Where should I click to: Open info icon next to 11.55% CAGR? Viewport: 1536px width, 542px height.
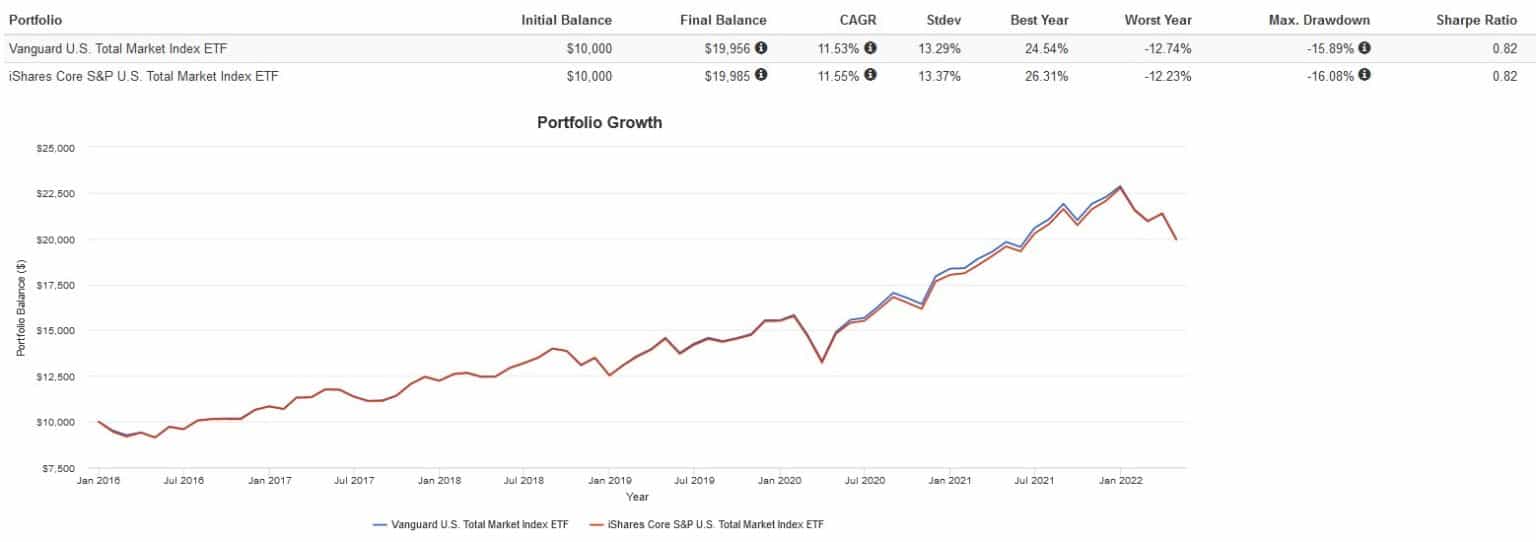coord(871,75)
